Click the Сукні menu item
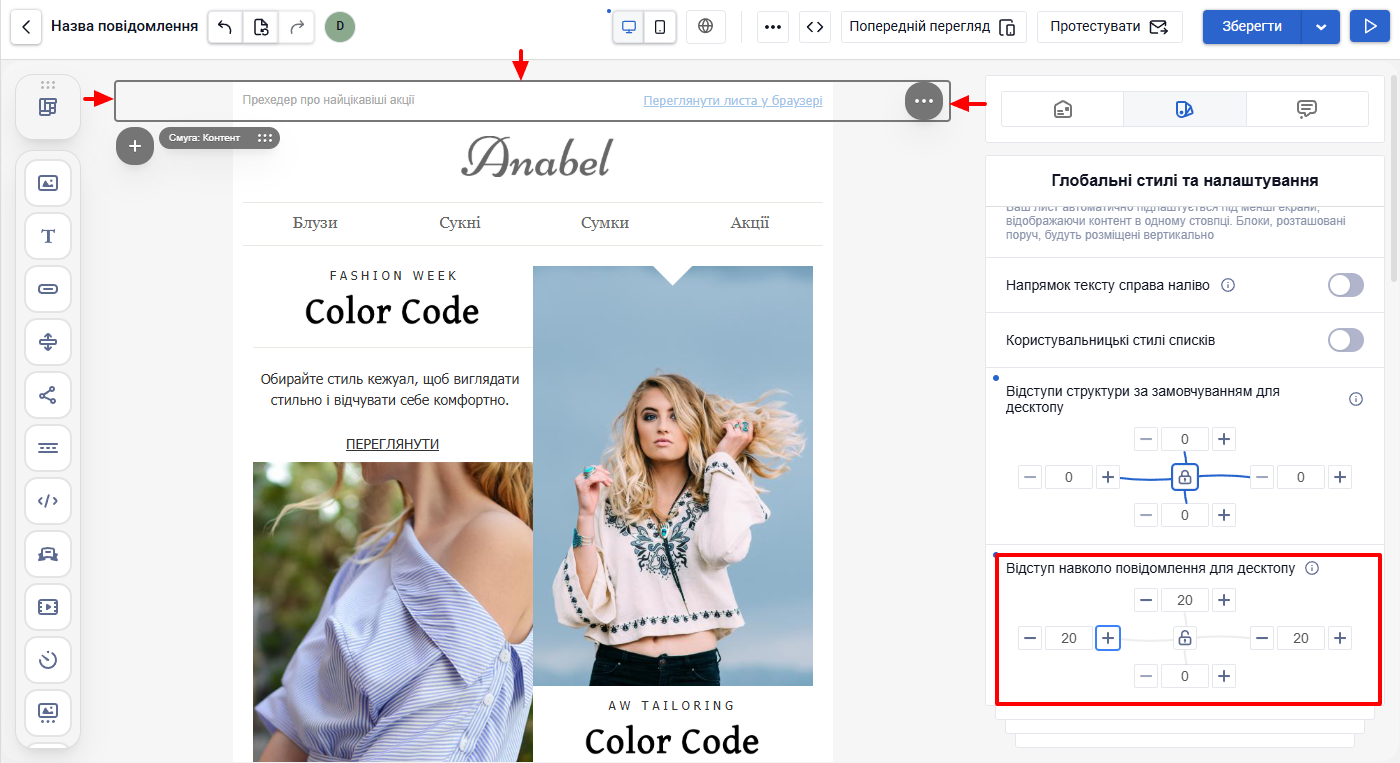 pyautogui.click(x=460, y=223)
